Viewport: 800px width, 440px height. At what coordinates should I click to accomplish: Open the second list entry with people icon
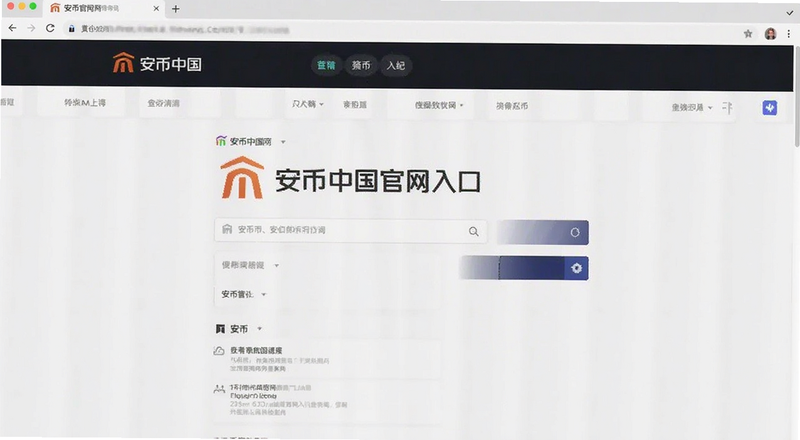coord(327,400)
